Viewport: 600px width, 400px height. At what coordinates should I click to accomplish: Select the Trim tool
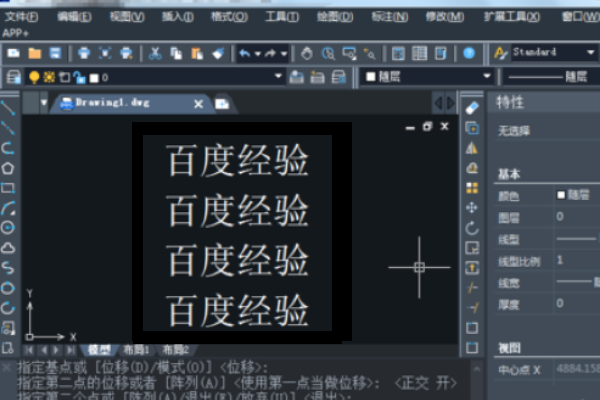pyautogui.click(x=472, y=287)
